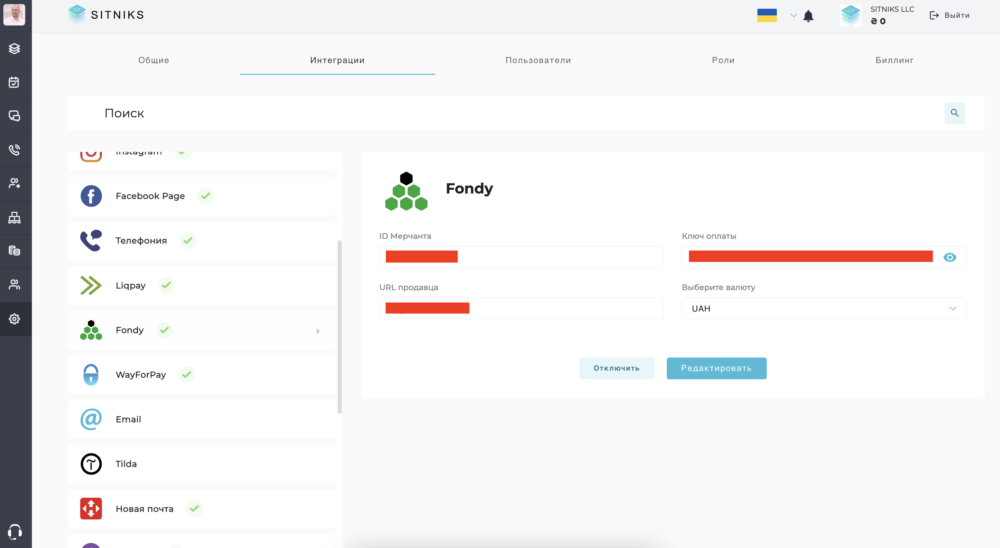The height and width of the screenshot is (548, 1000).
Task: Open the layers stack sidebar icon
Action: pos(14,48)
